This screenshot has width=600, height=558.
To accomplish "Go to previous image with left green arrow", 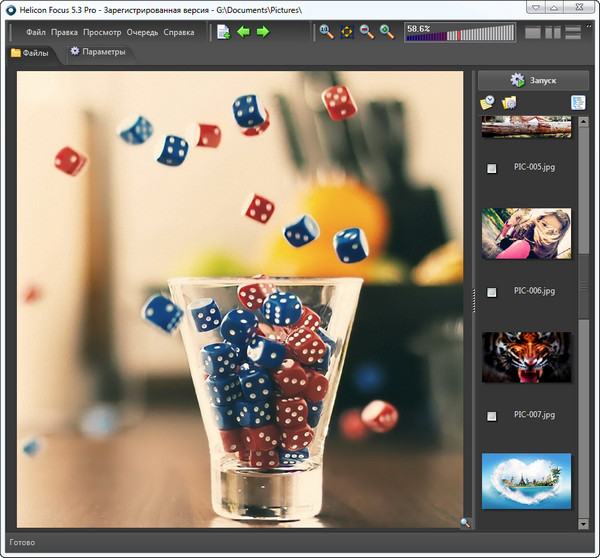I will pos(243,32).
